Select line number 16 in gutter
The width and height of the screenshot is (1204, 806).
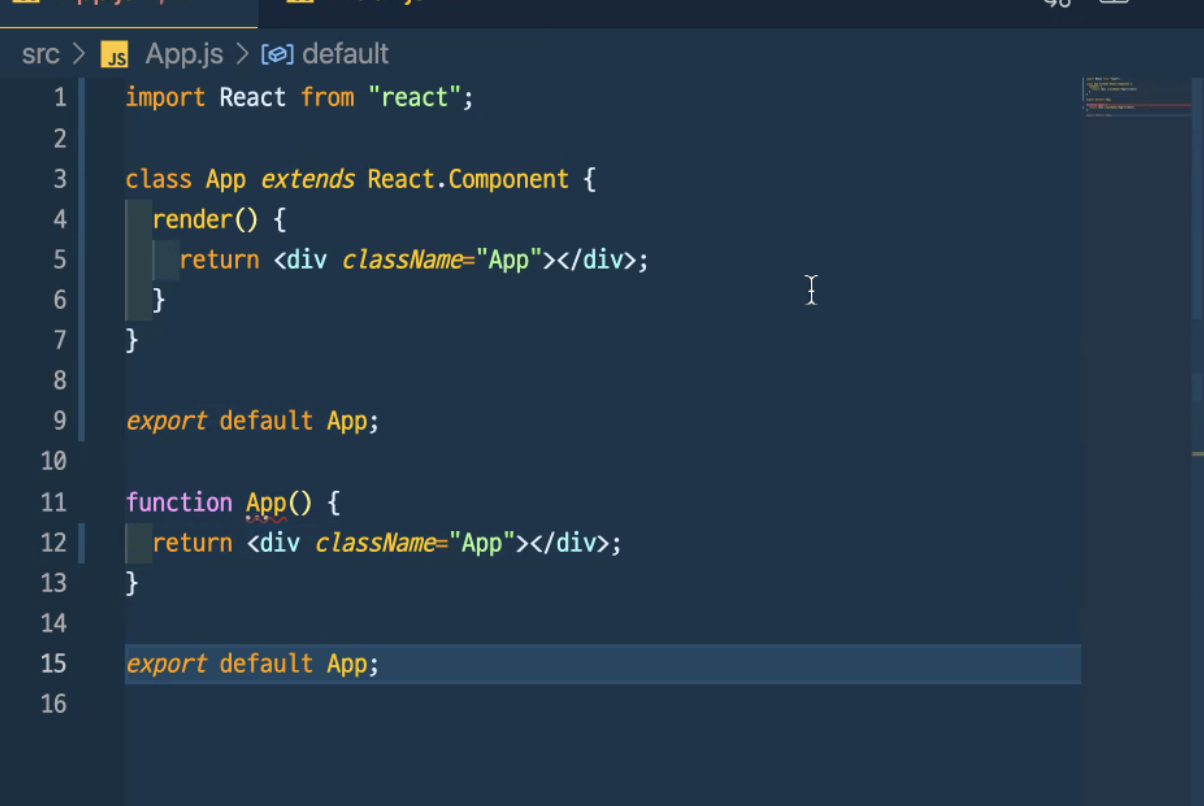54,704
